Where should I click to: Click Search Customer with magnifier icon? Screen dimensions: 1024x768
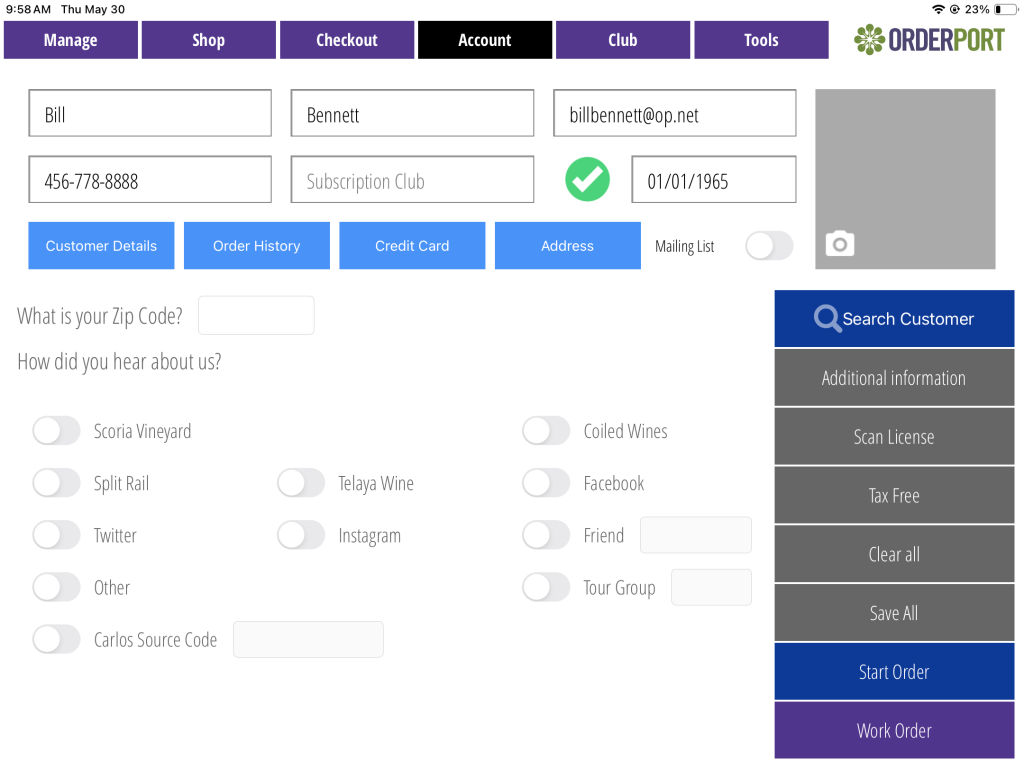point(894,319)
